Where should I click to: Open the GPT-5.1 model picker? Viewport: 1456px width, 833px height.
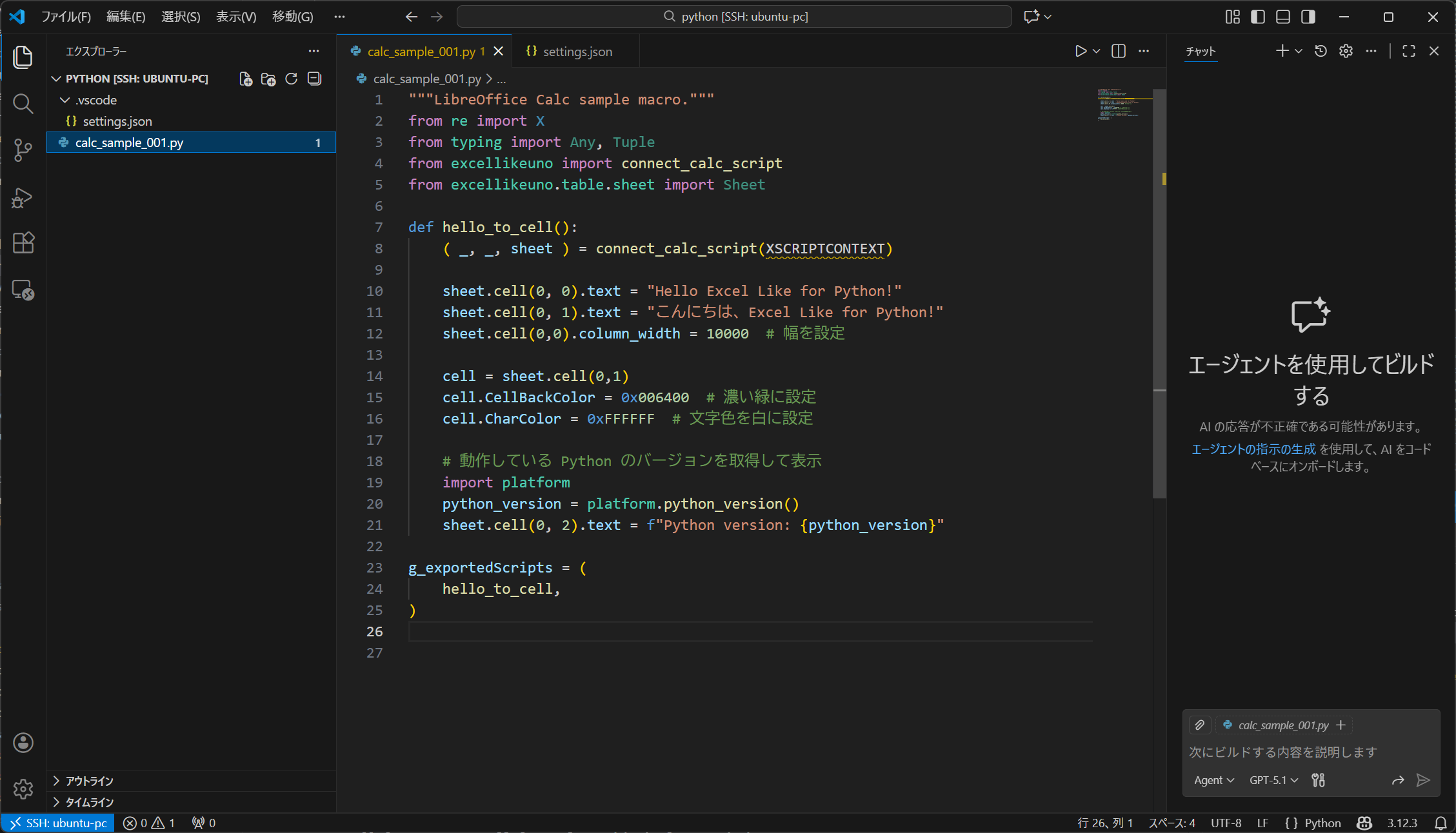point(1273,780)
